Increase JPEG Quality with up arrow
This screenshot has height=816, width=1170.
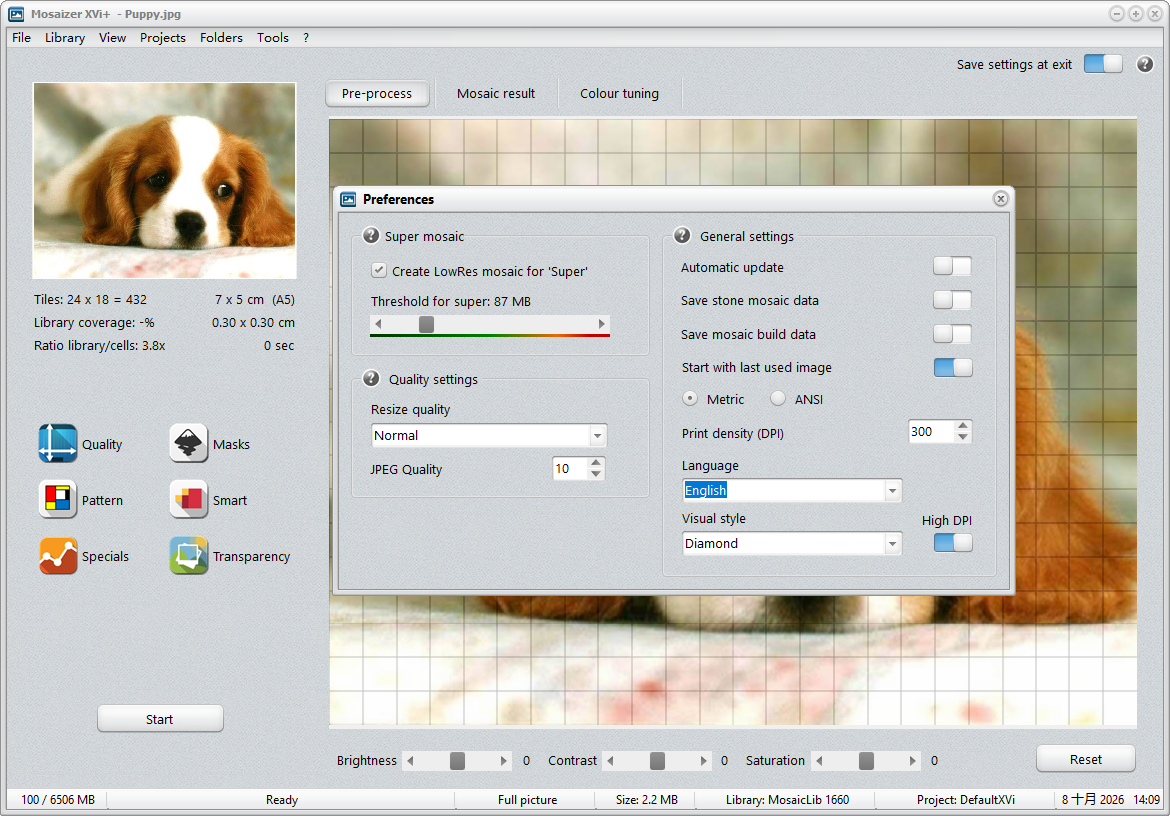[x=595, y=463]
